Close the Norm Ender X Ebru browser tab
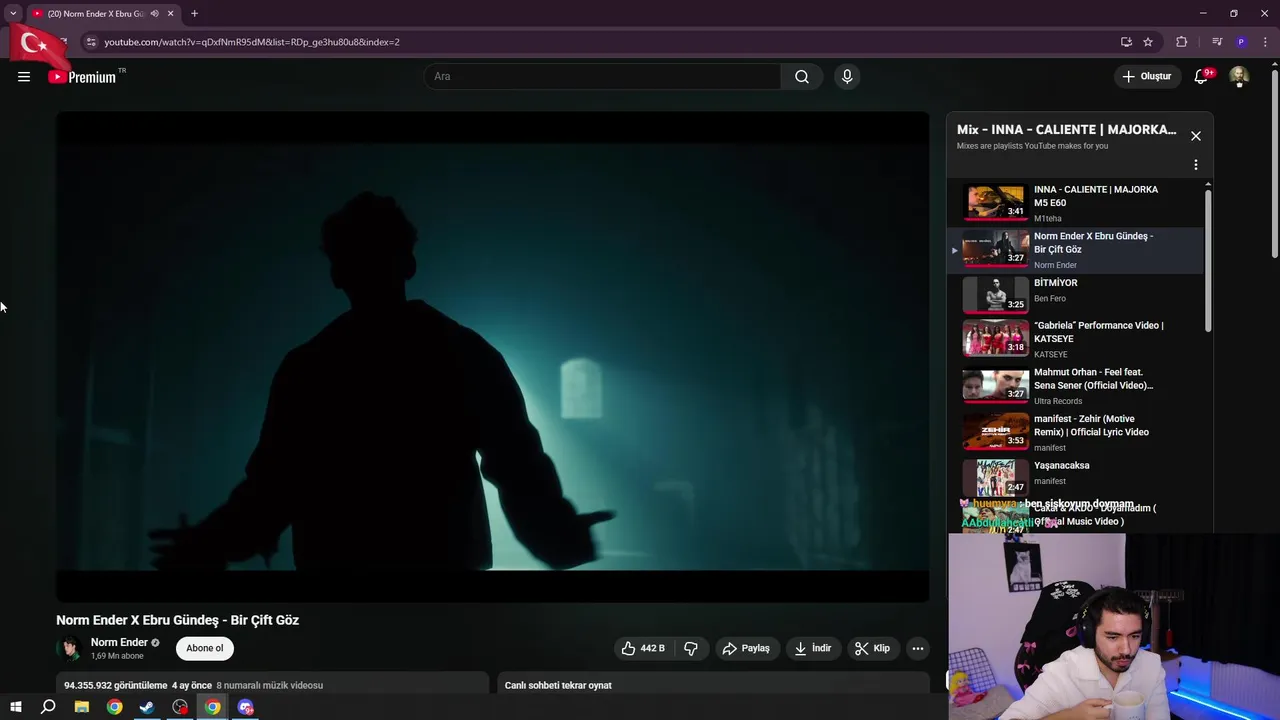Image resolution: width=1280 pixels, height=720 pixels. click(x=171, y=14)
